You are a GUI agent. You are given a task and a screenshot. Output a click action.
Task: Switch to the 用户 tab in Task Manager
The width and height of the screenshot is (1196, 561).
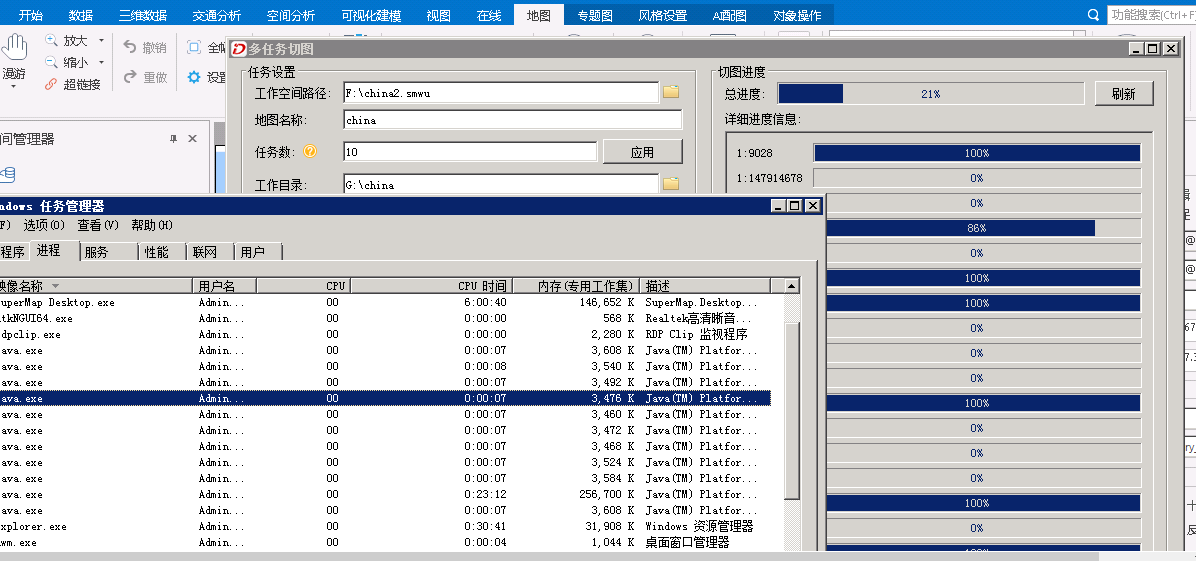click(x=258, y=252)
